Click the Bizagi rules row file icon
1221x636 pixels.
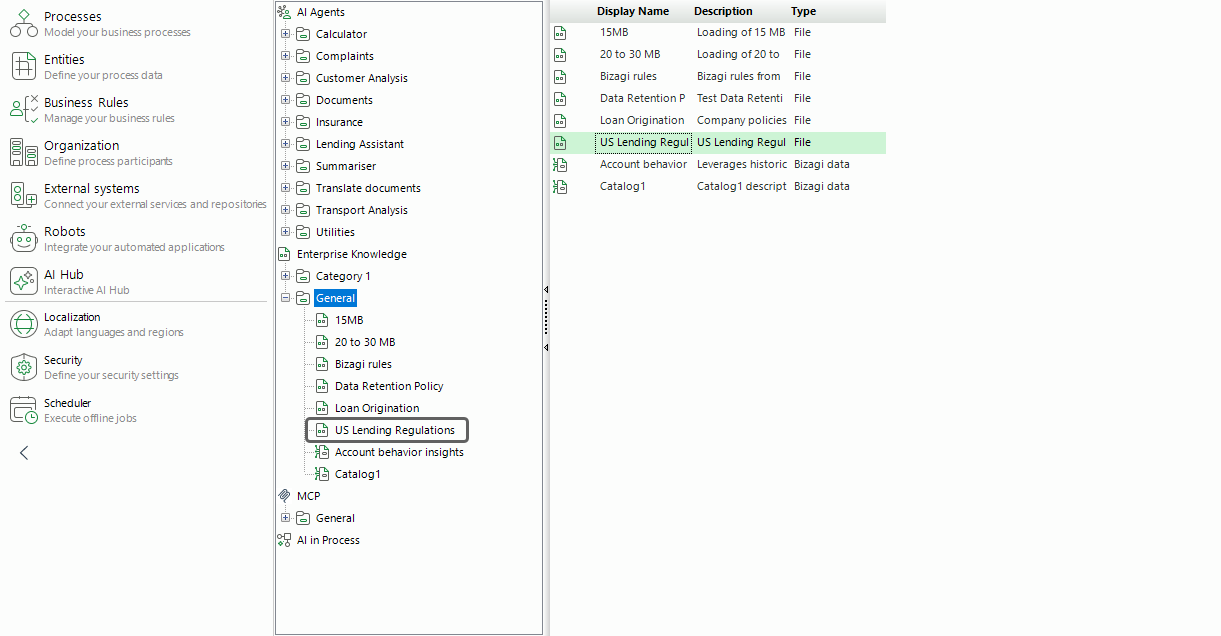(560, 76)
